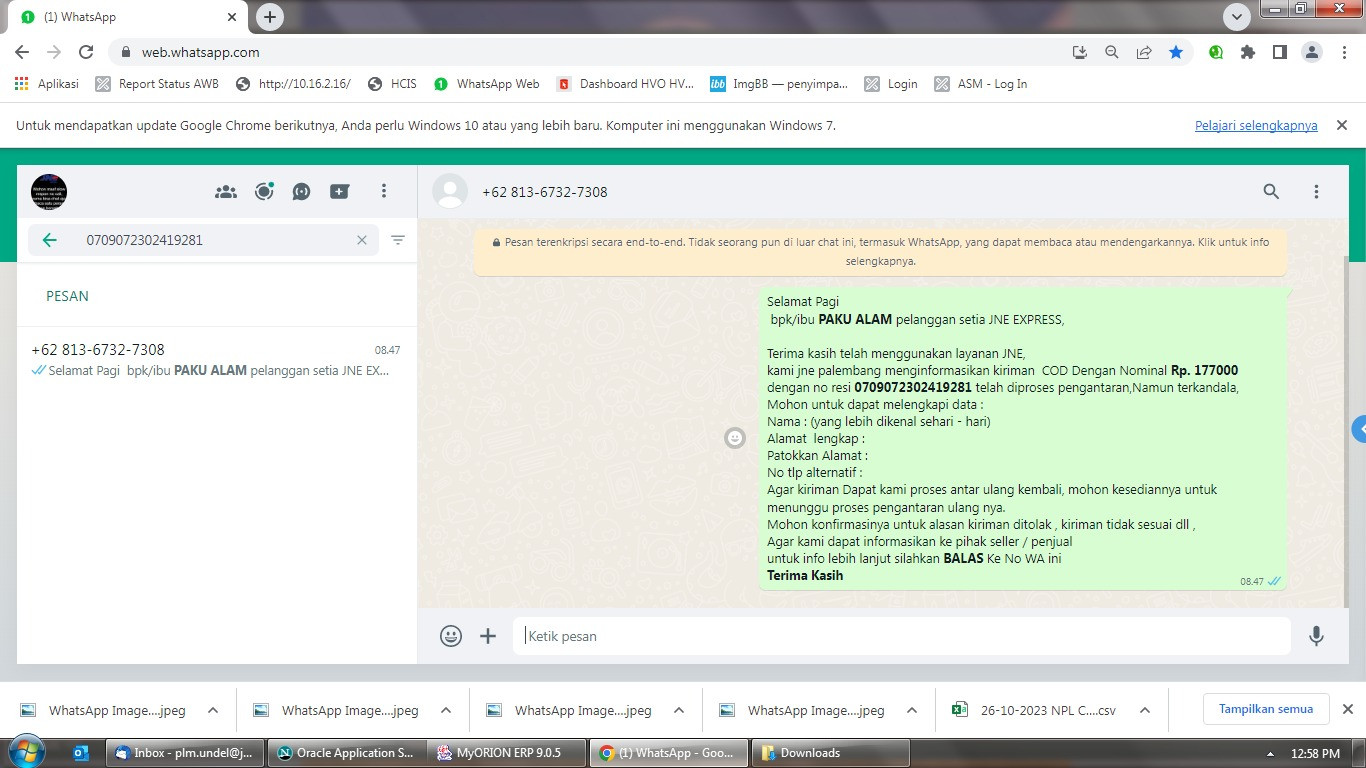Image resolution: width=1366 pixels, height=768 pixels.
Task: Open the 26-10-2023 NPL C....csv download
Action: click(x=1034, y=711)
